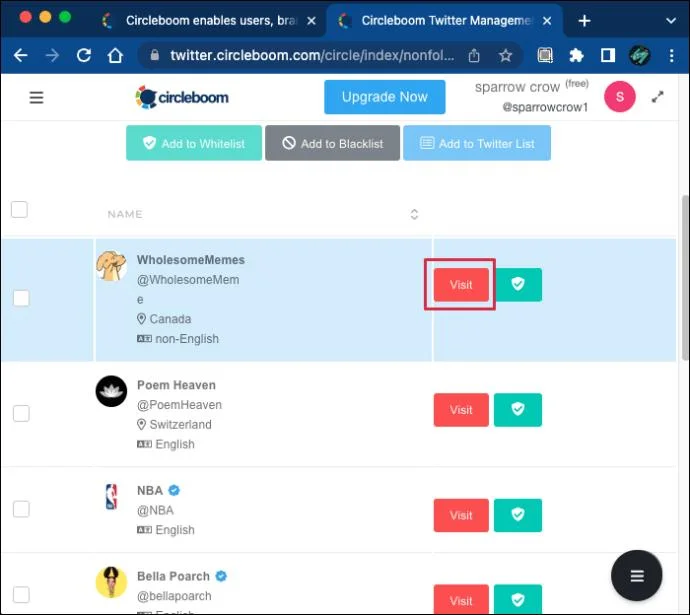Open the black floating menu button

pyautogui.click(x=636, y=575)
